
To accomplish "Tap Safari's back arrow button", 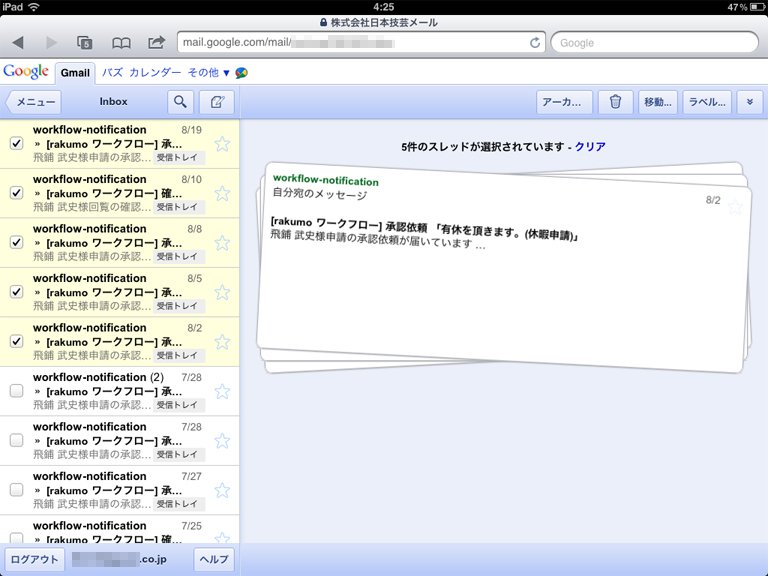I will coord(18,43).
